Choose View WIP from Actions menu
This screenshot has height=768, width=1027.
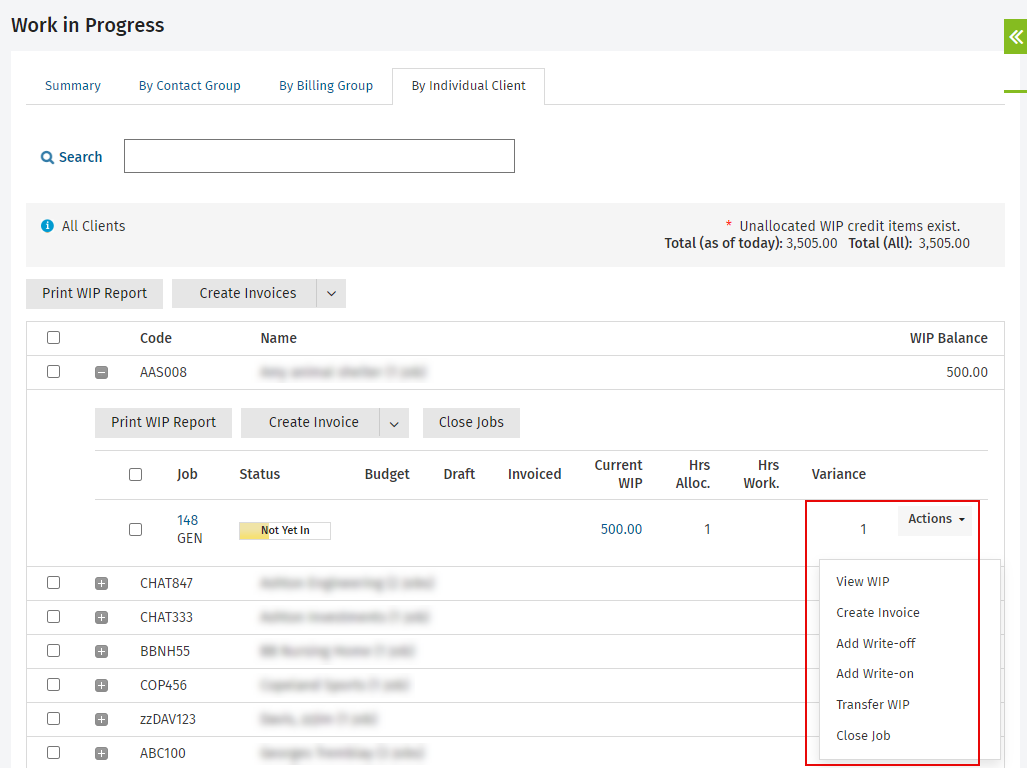[863, 581]
